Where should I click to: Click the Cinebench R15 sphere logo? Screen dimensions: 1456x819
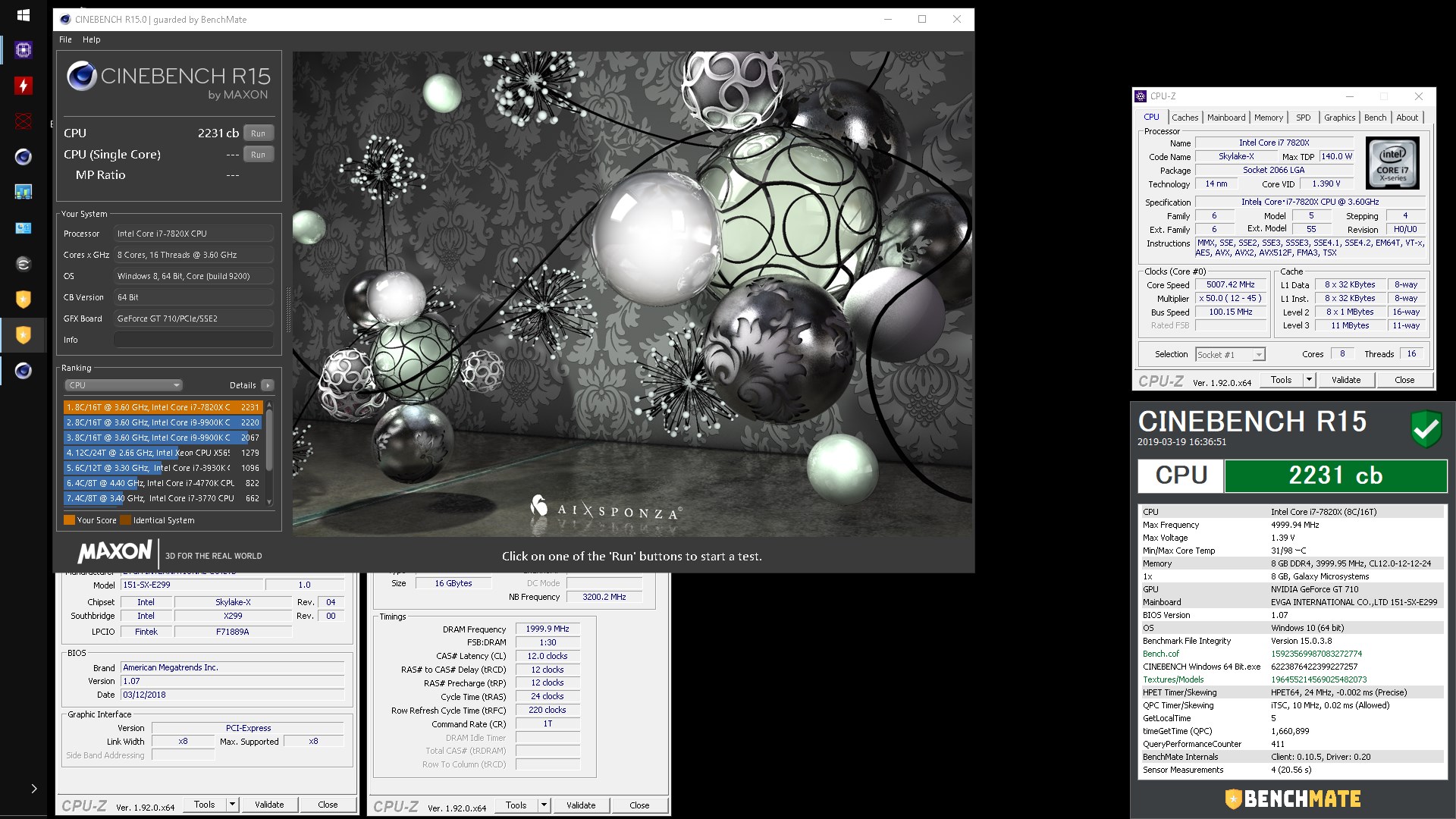pos(81,76)
